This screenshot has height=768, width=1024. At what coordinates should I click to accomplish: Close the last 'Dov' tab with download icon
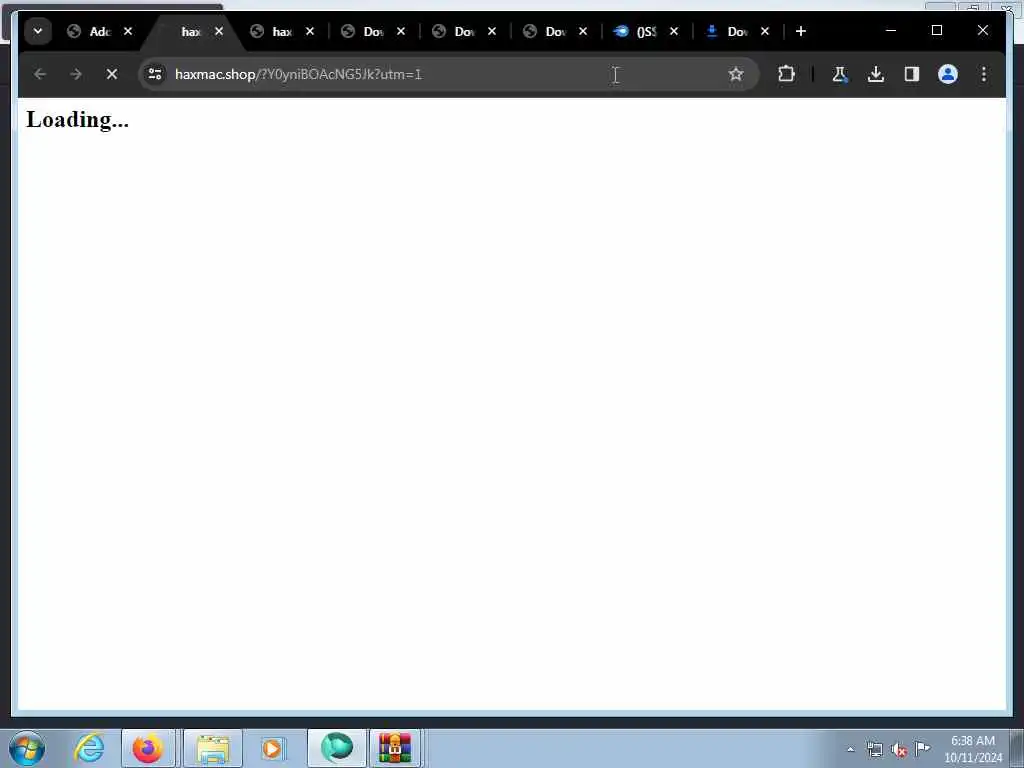[x=765, y=31]
